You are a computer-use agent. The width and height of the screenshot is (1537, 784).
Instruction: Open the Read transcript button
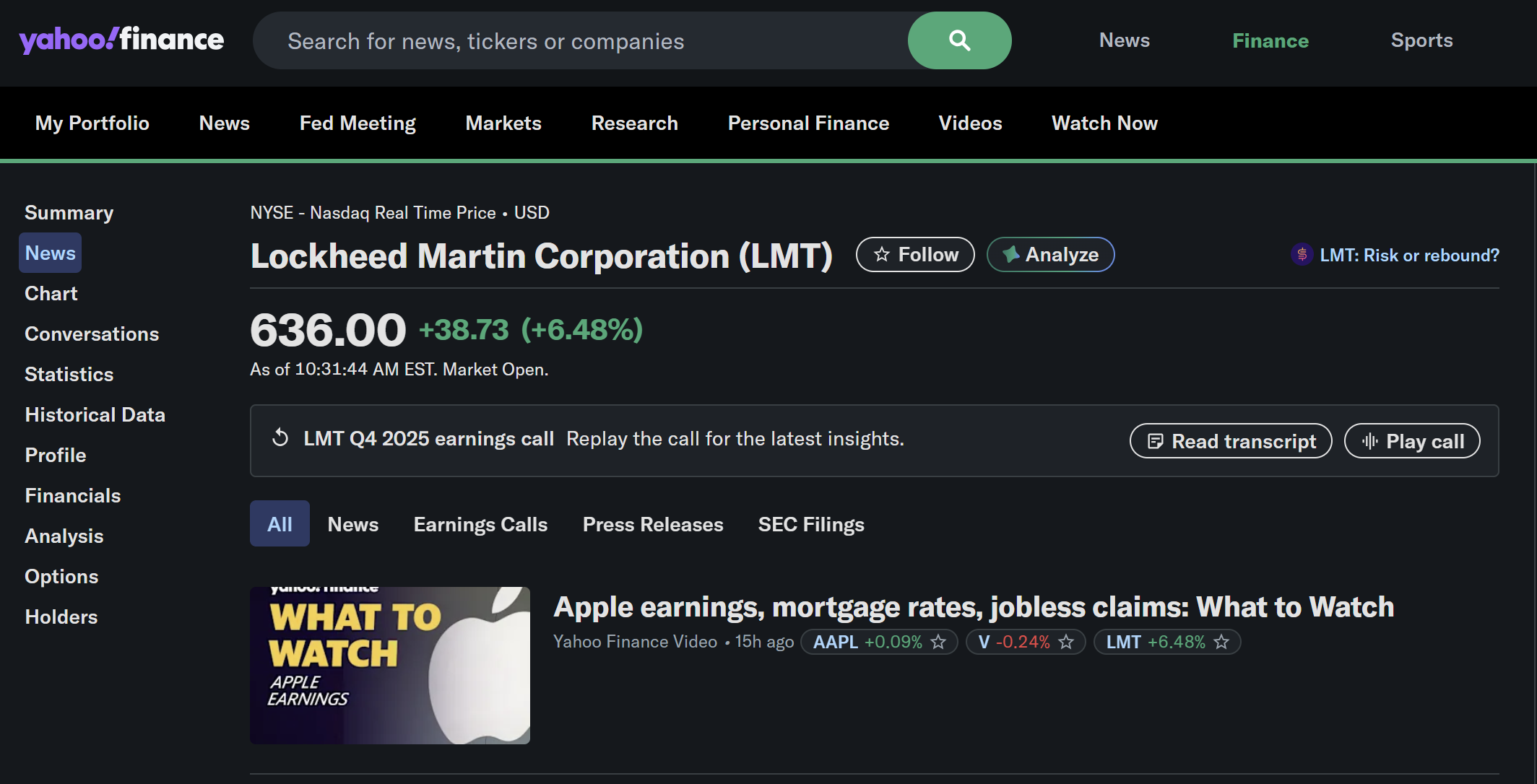click(1231, 441)
